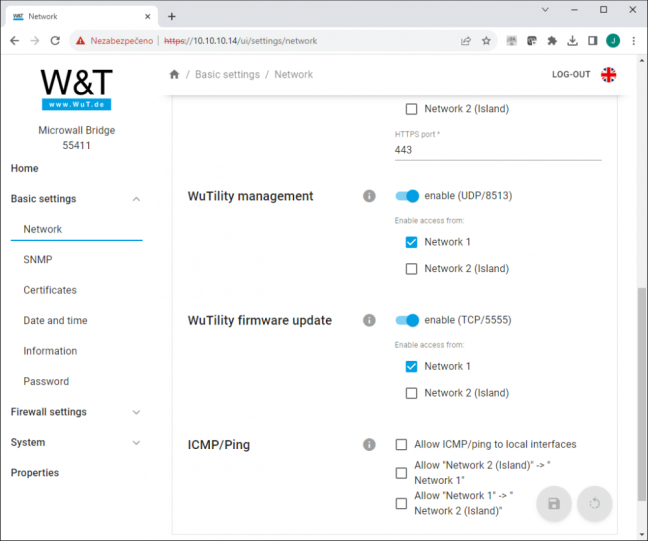Bookmark this page with star icon
This screenshot has height=541, width=648.
(x=486, y=41)
